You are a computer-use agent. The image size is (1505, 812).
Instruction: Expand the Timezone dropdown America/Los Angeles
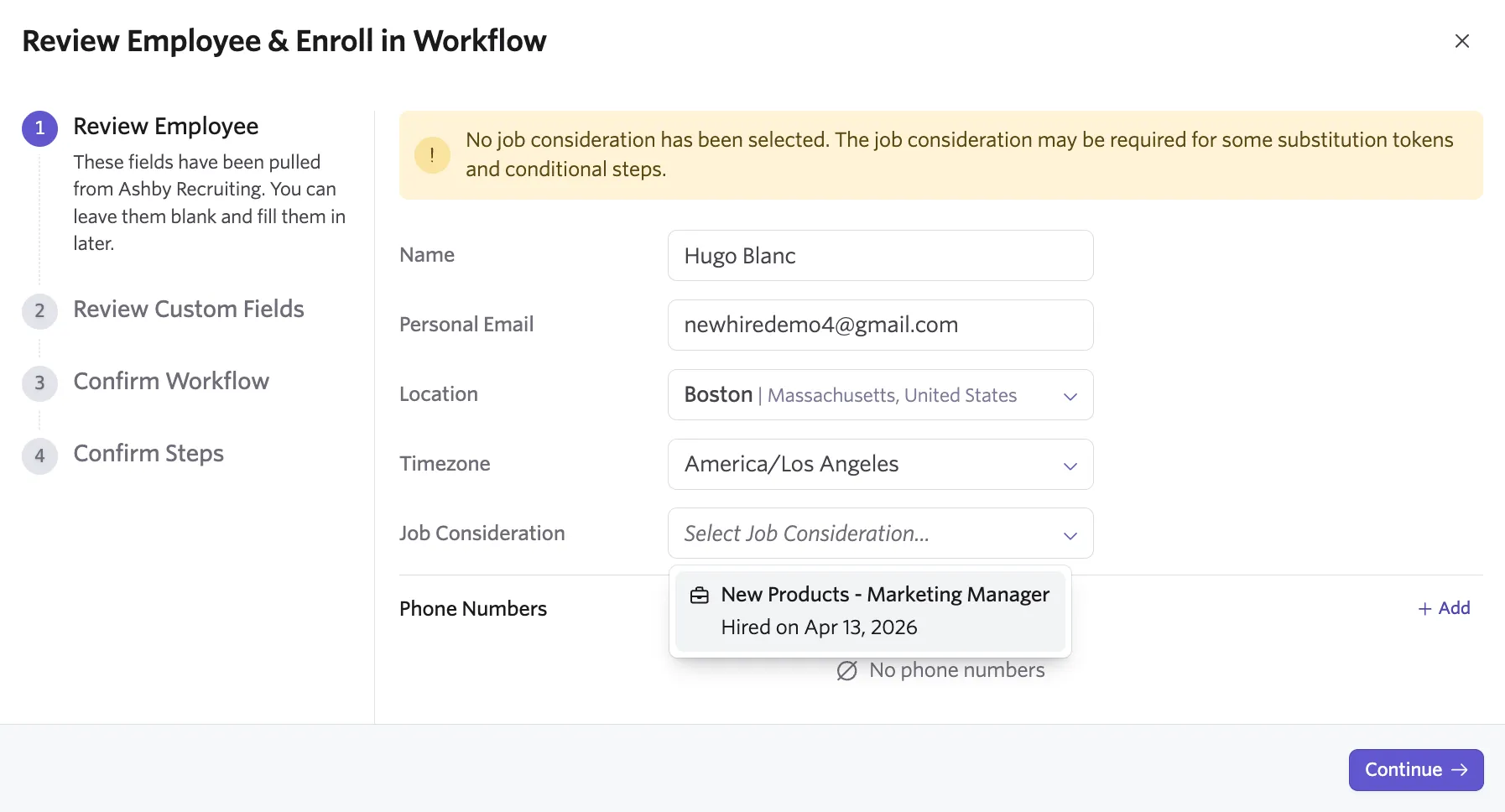tap(880, 465)
